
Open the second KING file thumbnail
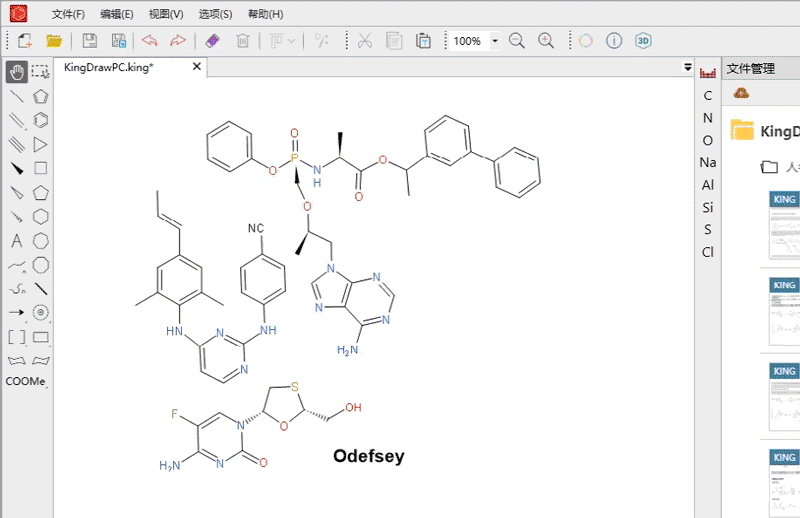(x=784, y=311)
